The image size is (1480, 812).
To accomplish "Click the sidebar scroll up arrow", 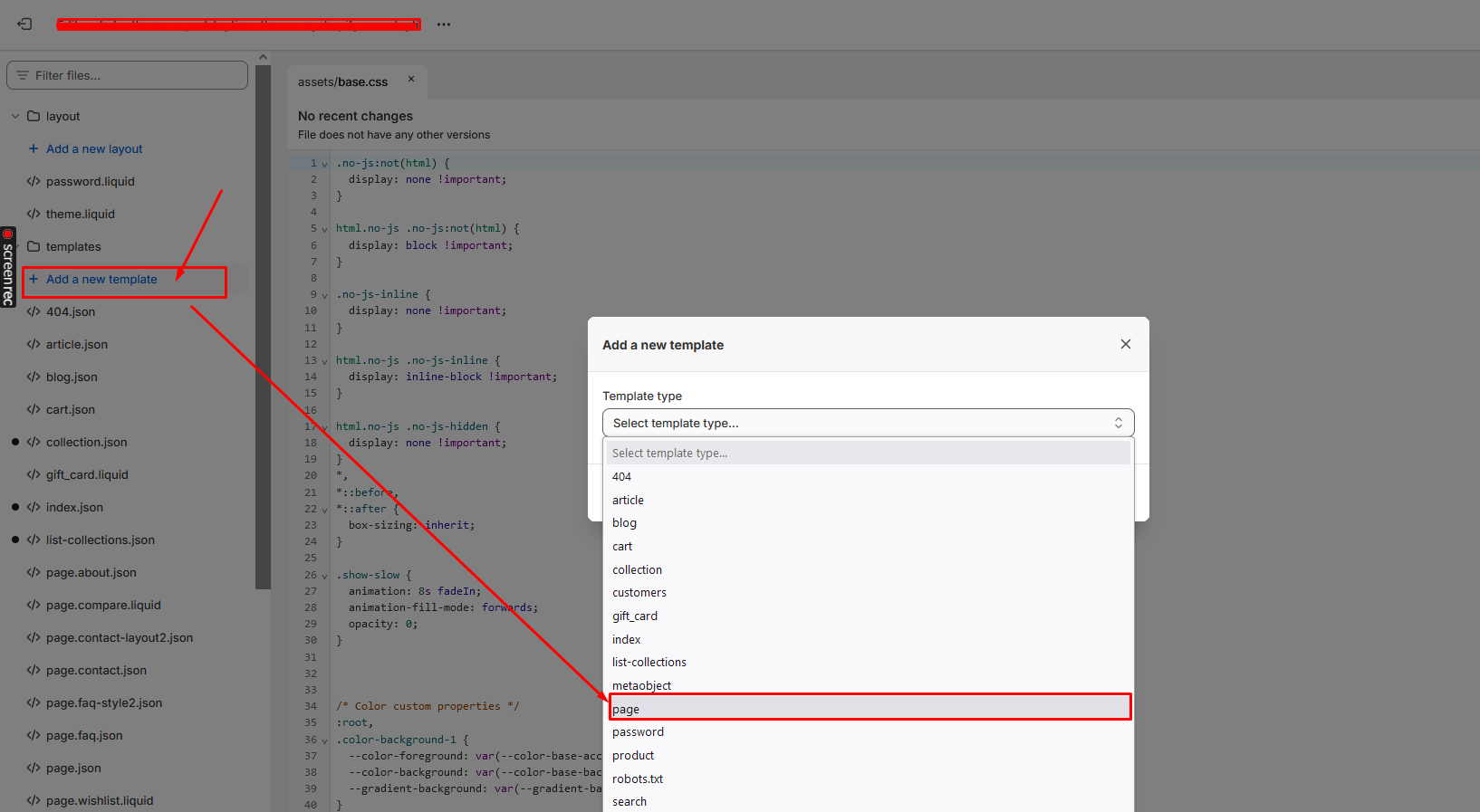I will pyautogui.click(x=263, y=57).
